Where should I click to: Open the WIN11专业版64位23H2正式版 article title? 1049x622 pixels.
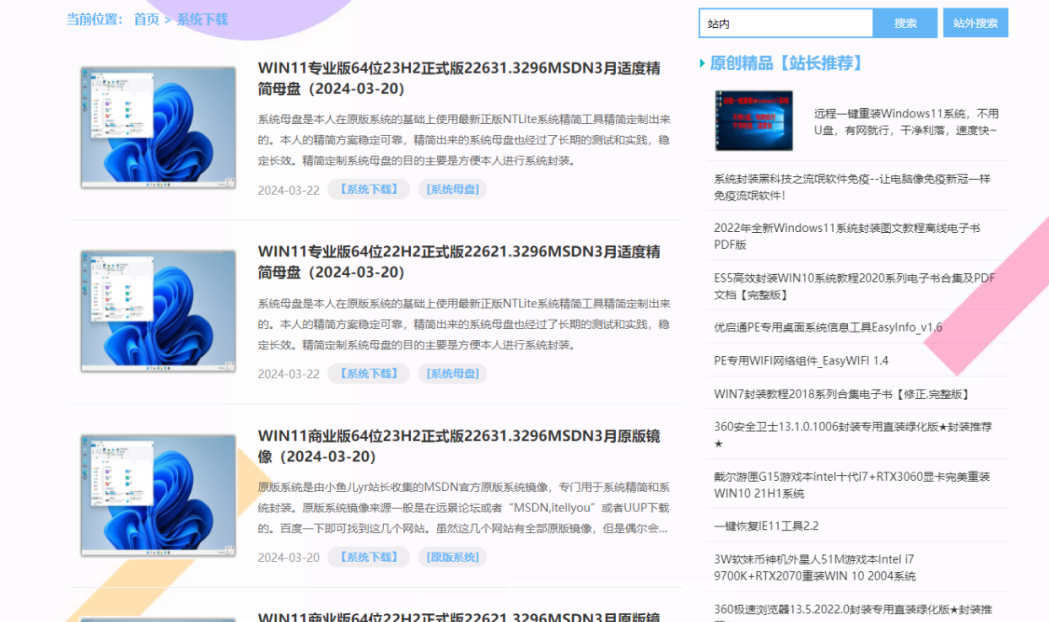tap(459, 78)
